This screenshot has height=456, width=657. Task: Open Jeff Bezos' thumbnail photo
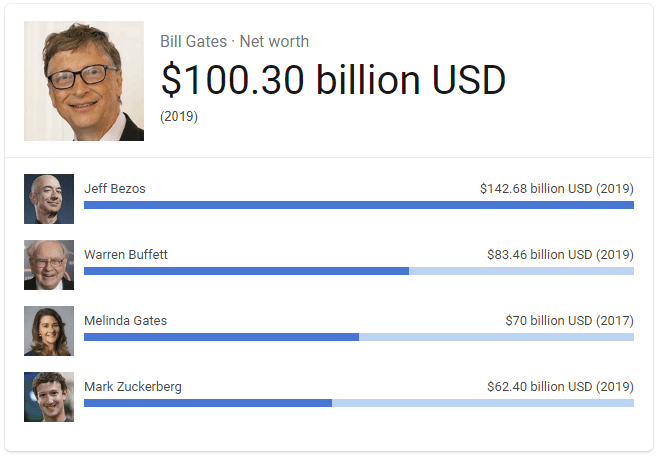pyautogui.click(x=49, y=199)
